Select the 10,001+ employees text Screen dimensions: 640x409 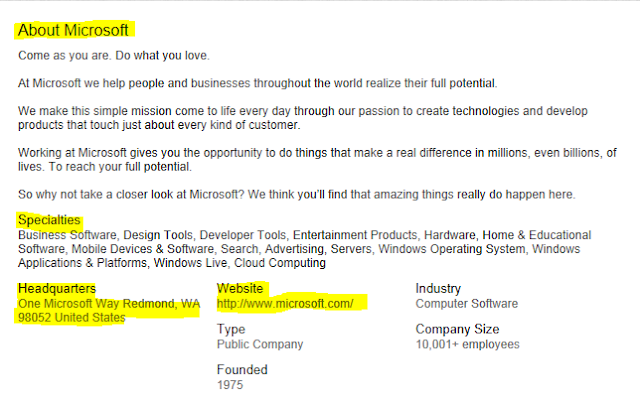(x=467, y=345)
